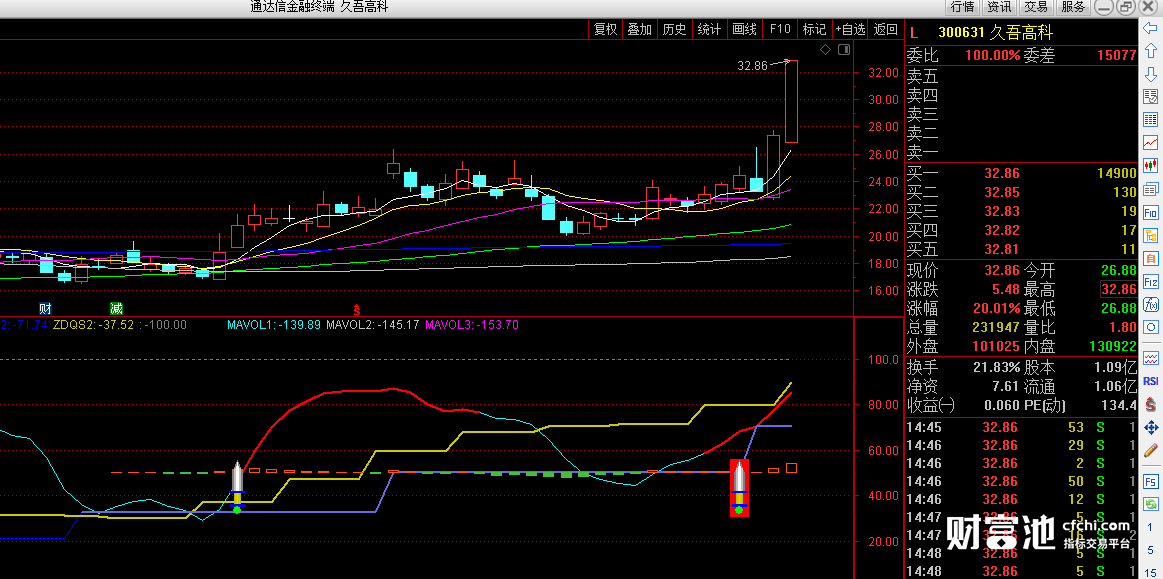Click the down arrow icon in sidebar
Viewport: 1163px width, 579px height.
click(1151, 75)
